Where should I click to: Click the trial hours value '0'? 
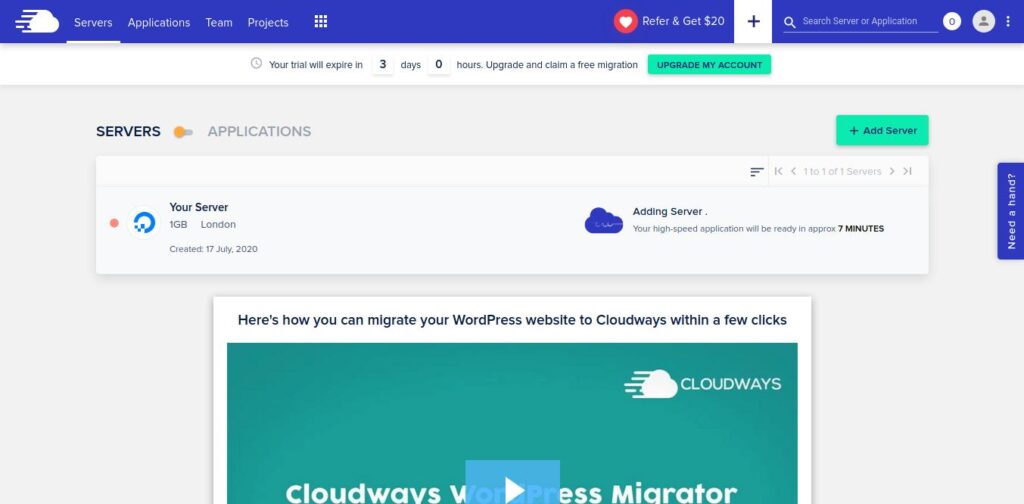coord(439,65)
